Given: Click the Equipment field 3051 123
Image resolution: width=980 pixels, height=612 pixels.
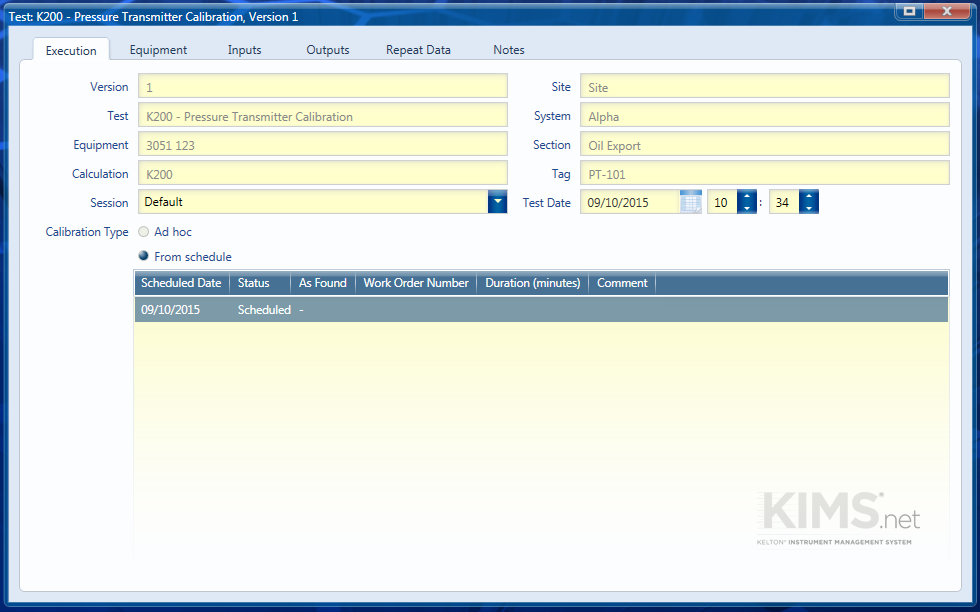Looking at the screenshot, I should 322,144.
